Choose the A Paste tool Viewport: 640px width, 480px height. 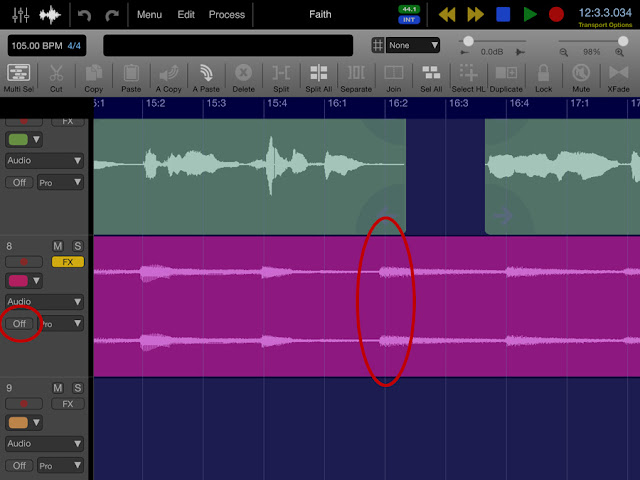pyautogui.click(x=206, y=78)
